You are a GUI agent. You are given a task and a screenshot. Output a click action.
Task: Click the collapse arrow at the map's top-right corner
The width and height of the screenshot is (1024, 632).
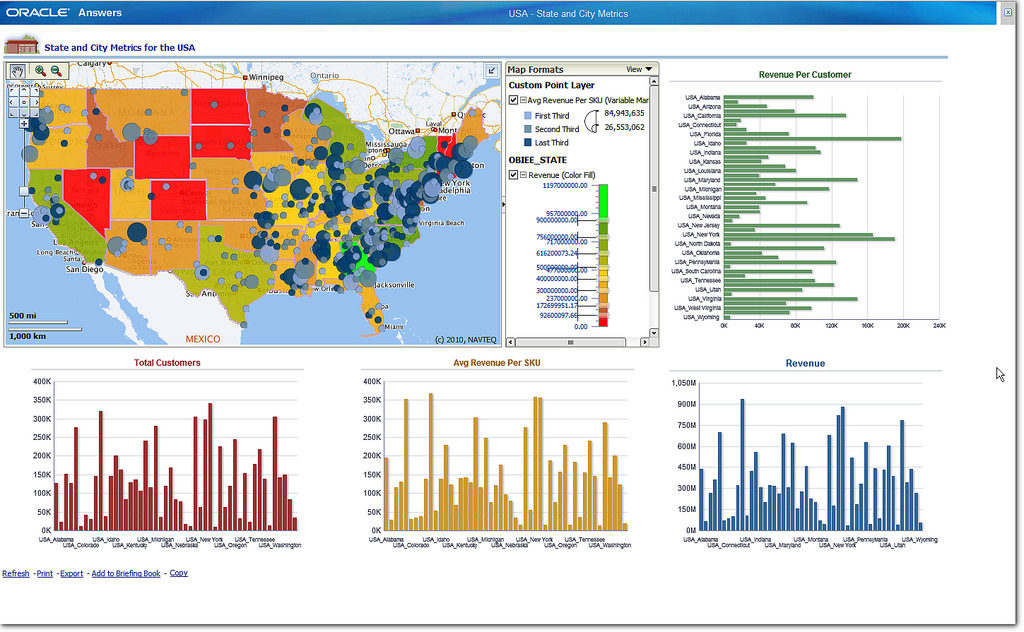(490, 70)
